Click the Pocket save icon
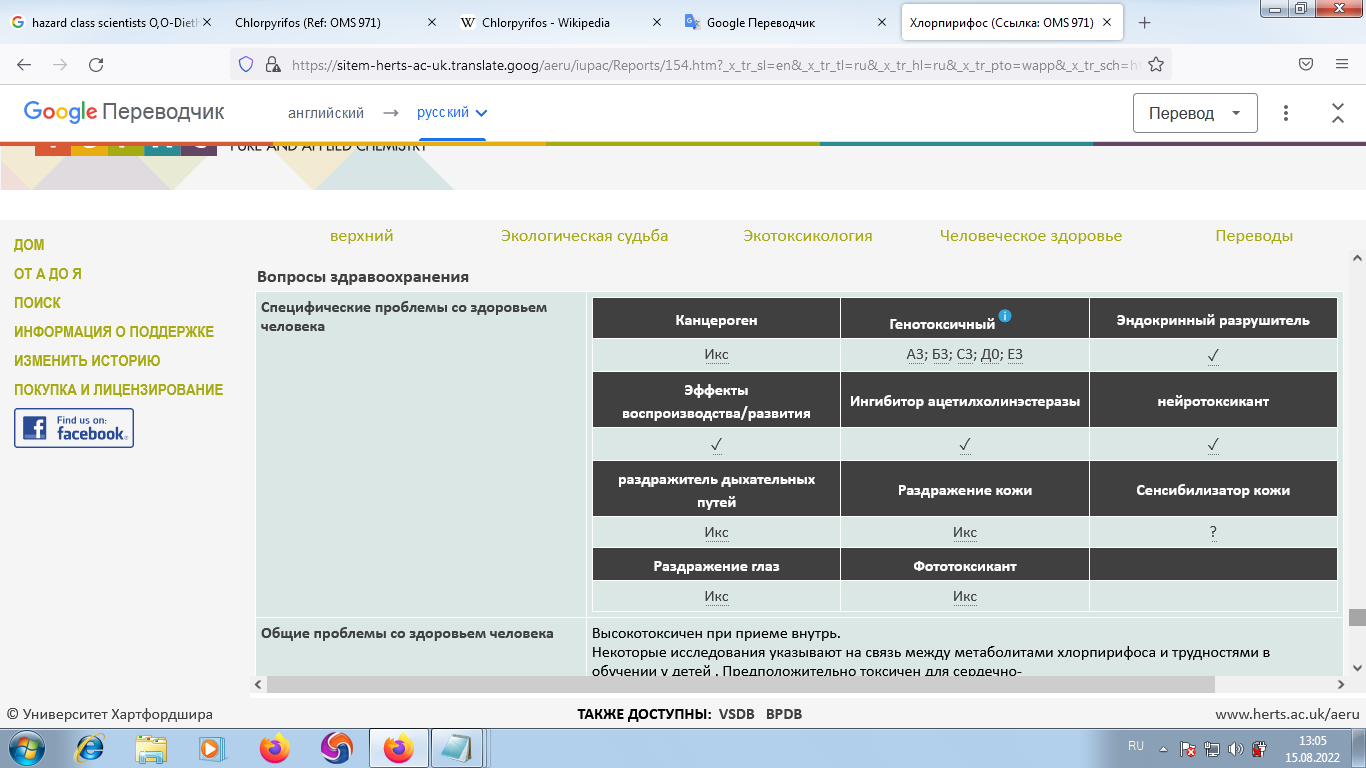This screenshot has width=1366, height=768. (1305, 65)
